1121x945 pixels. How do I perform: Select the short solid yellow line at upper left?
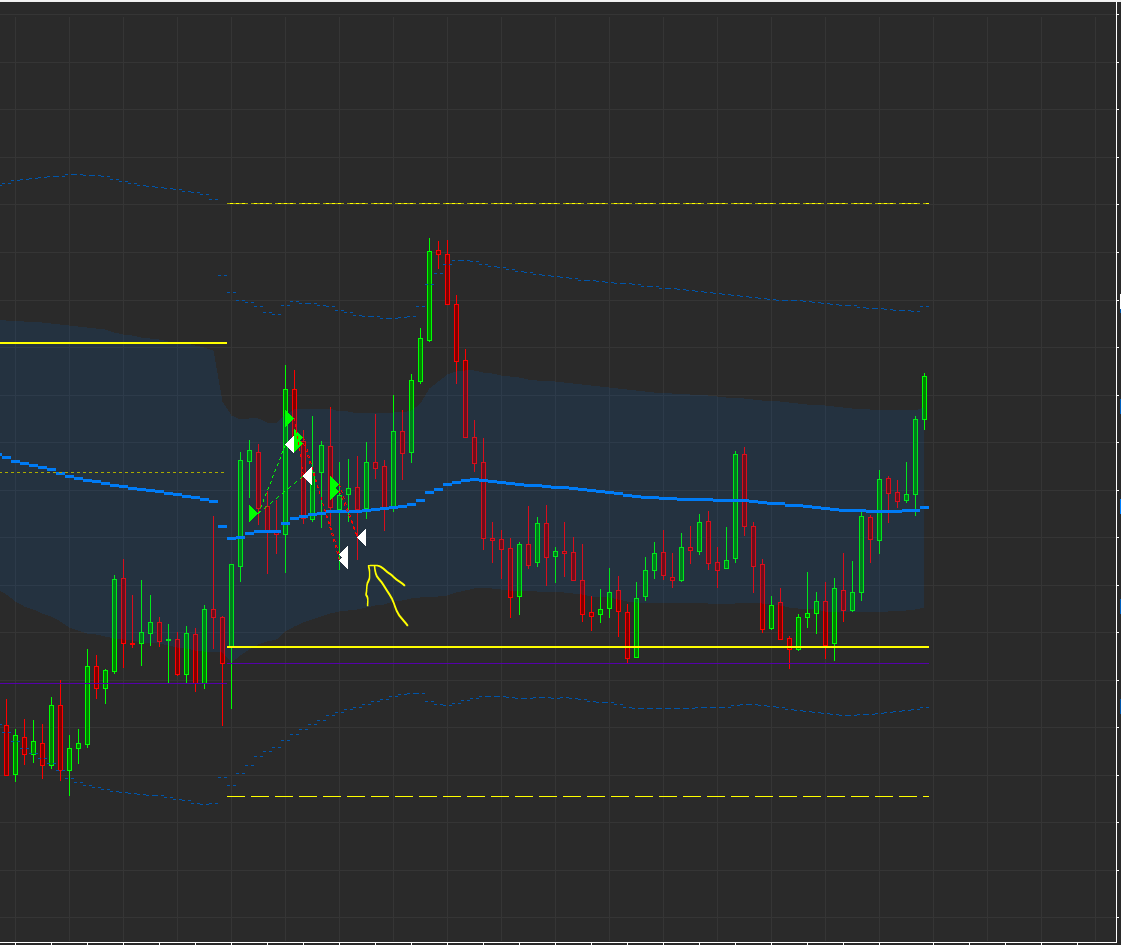coord(113,343)
